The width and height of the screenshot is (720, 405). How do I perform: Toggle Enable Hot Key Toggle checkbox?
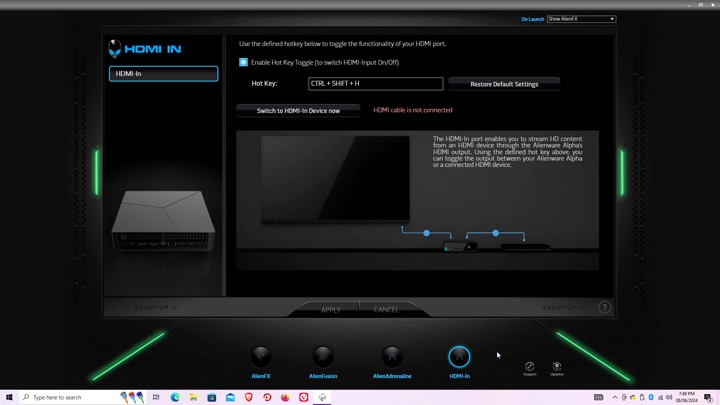click(x=243, y=62)
